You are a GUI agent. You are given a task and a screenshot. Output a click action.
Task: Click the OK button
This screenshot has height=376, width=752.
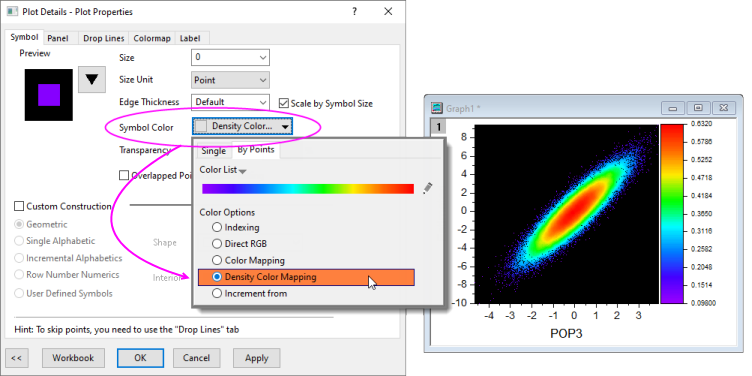[141, 358]
